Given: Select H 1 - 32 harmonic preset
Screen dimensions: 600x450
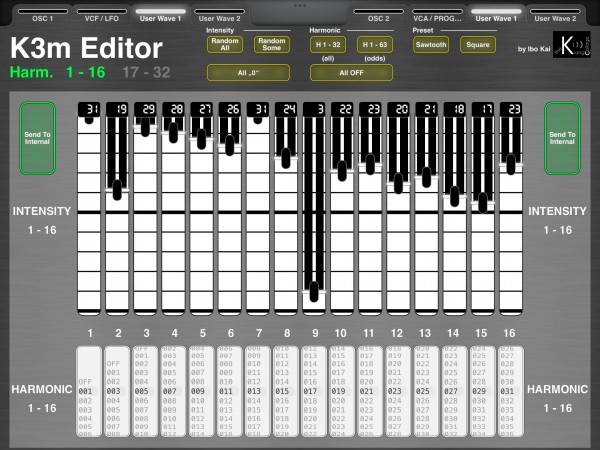Looking at the screenshot, I should (328, 44).
